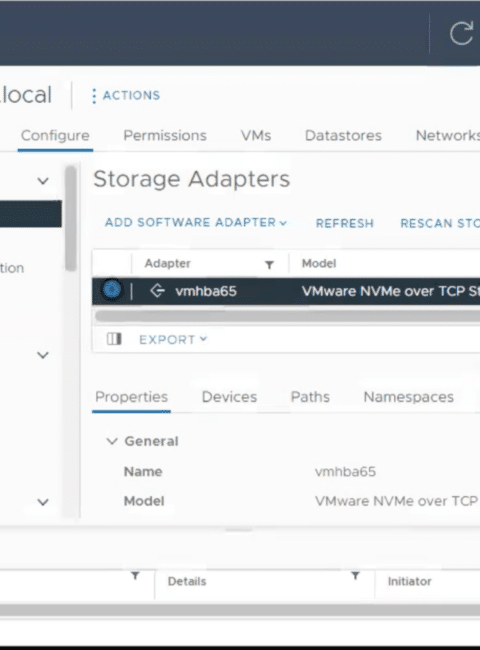Switch to the Permissions tab
Screen dimensions: 480x650
click(165, 136)
